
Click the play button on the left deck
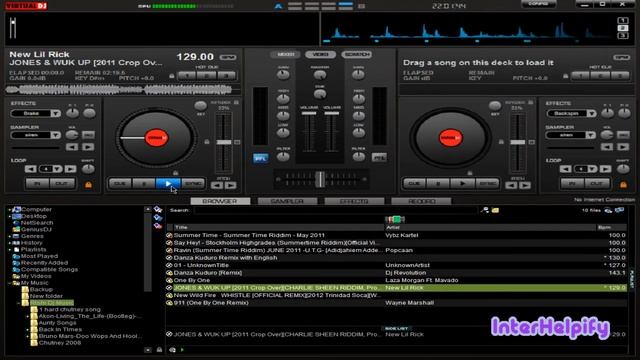[168, 184]
